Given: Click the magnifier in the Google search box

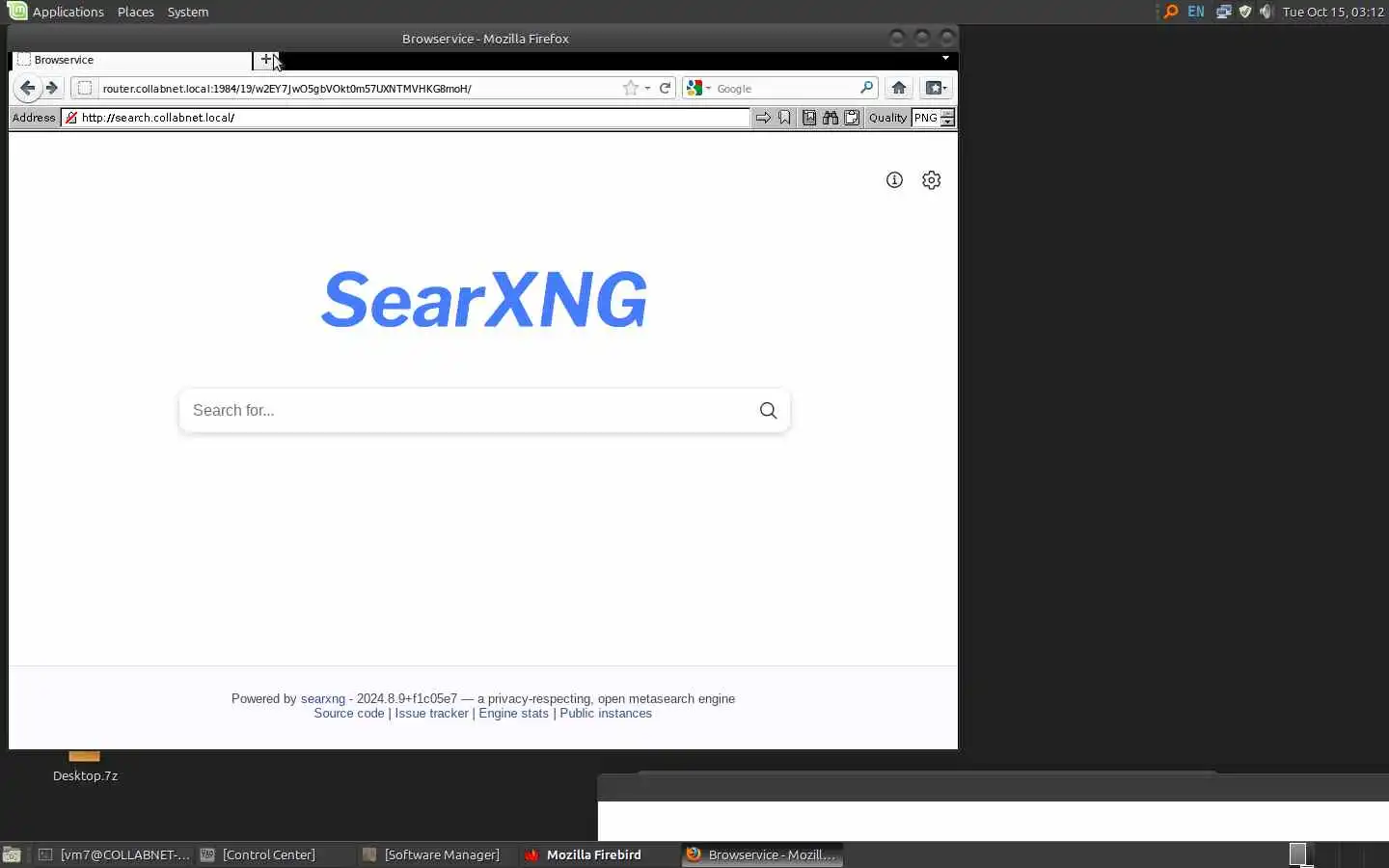Looking at the screenshot, I should click(866, 88).
